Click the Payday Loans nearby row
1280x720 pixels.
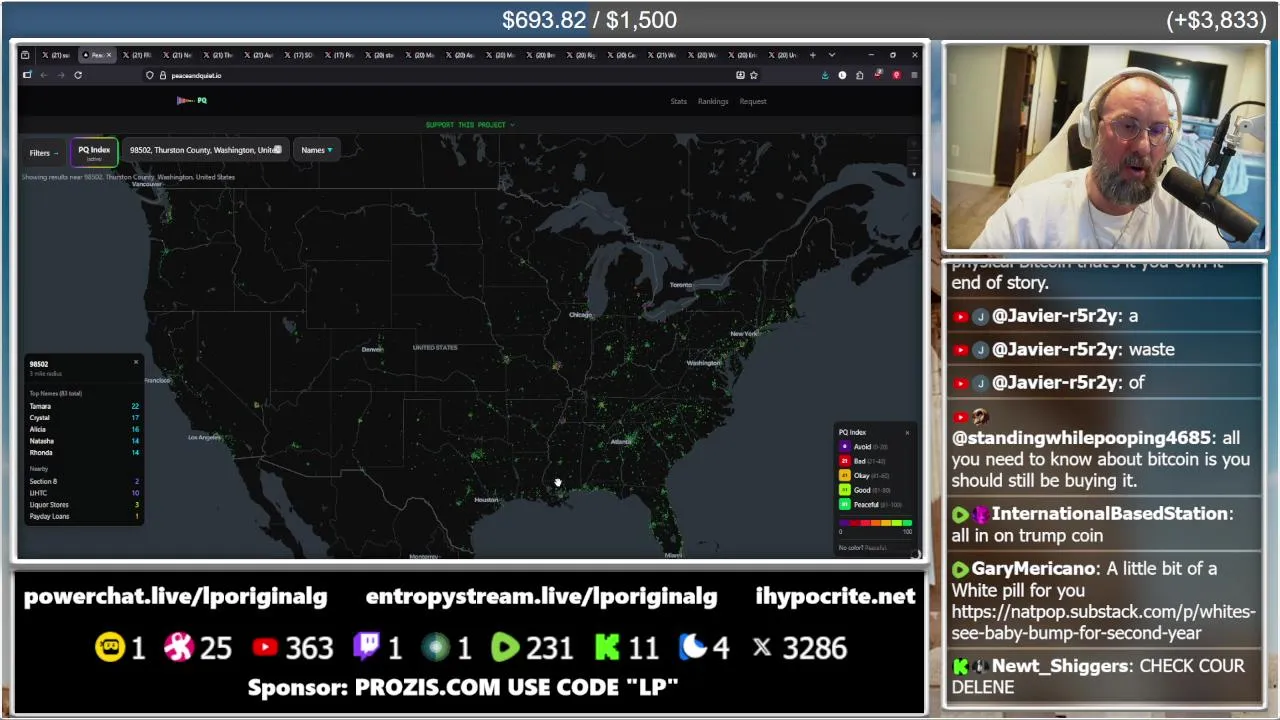click(84, 516)
